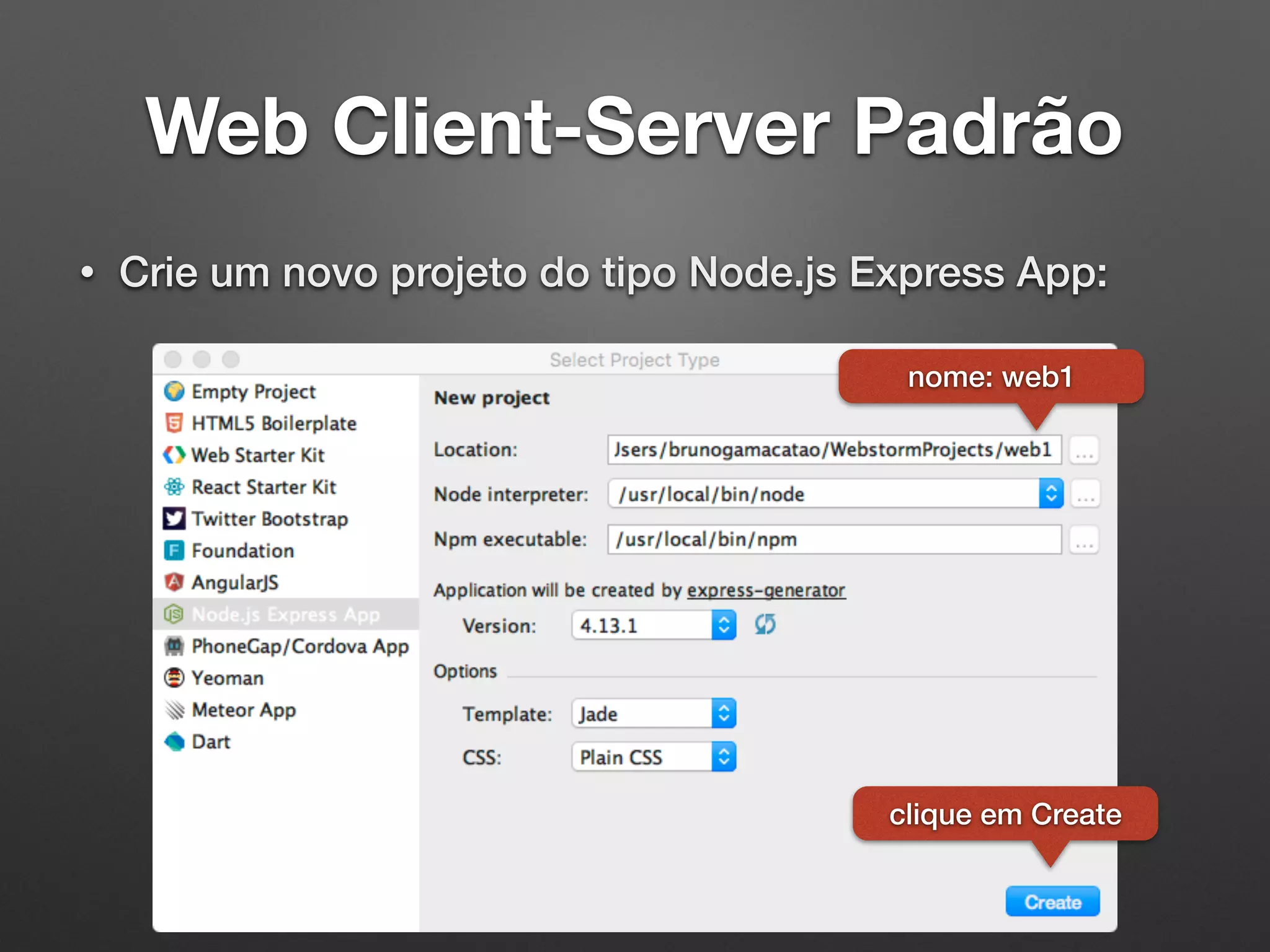Open the CSS Plain CSS dropdown
Image resolution: width=1270 pixels, height=952 pixels.
click(x=654, y=757)
